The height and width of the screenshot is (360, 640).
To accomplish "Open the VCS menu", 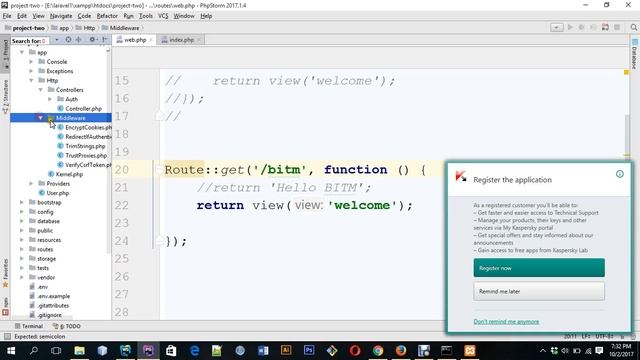I will pos(163,16).
